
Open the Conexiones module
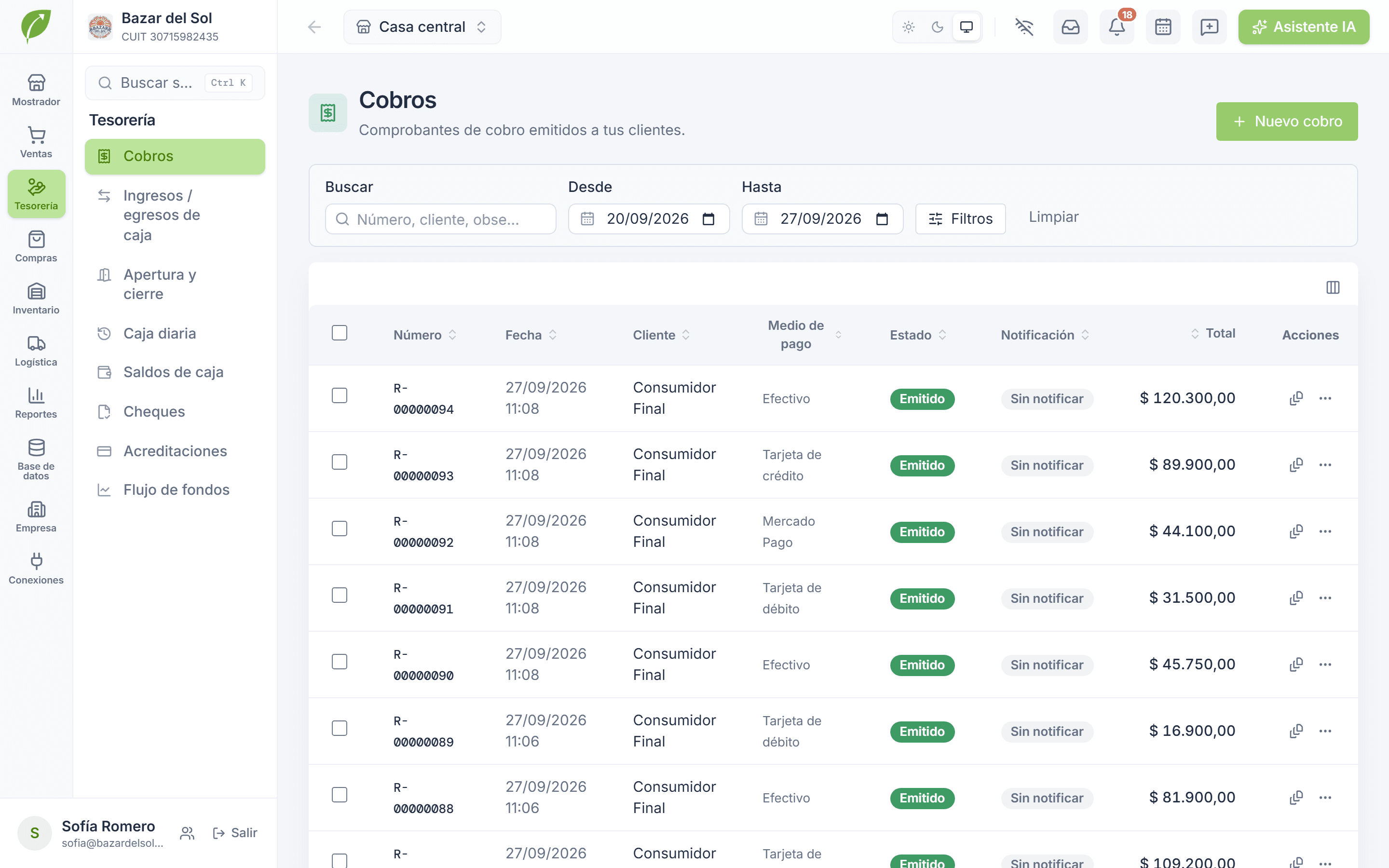(x=36, y=569)
